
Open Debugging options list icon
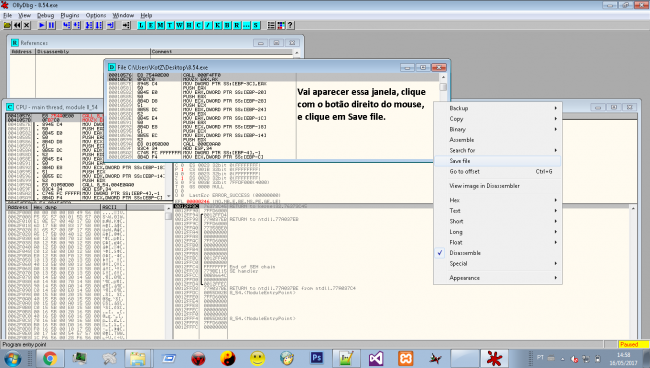pyautogui.click(x=271, y=25)
